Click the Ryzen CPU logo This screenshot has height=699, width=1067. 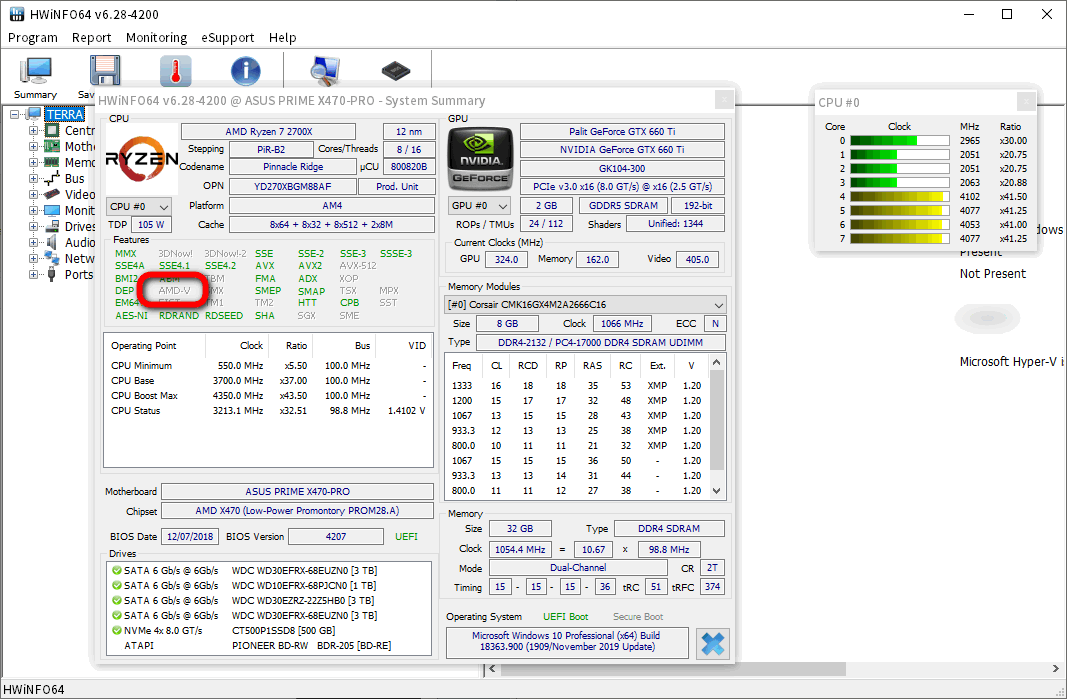click(142, 159)
